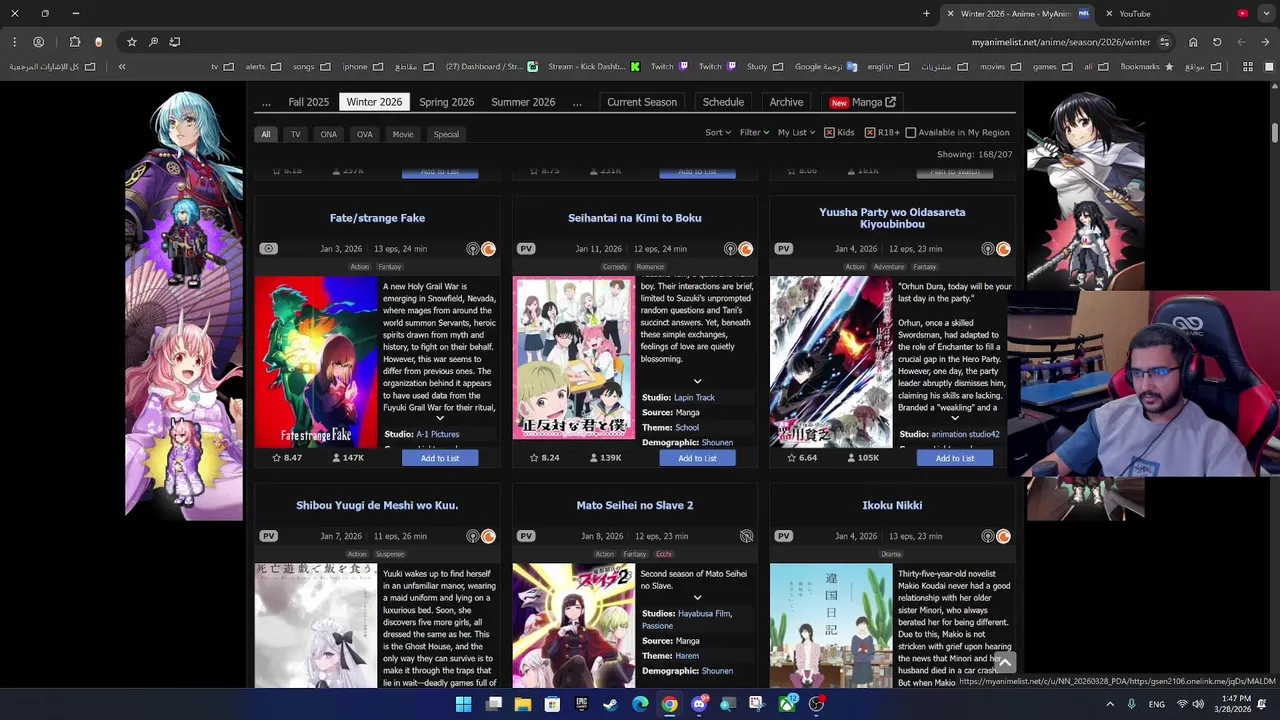Image resolution: width=1280 pixels, height=720 pixels.
Task: Switch to Summer 2026 season tab
Action: [523, 102]
